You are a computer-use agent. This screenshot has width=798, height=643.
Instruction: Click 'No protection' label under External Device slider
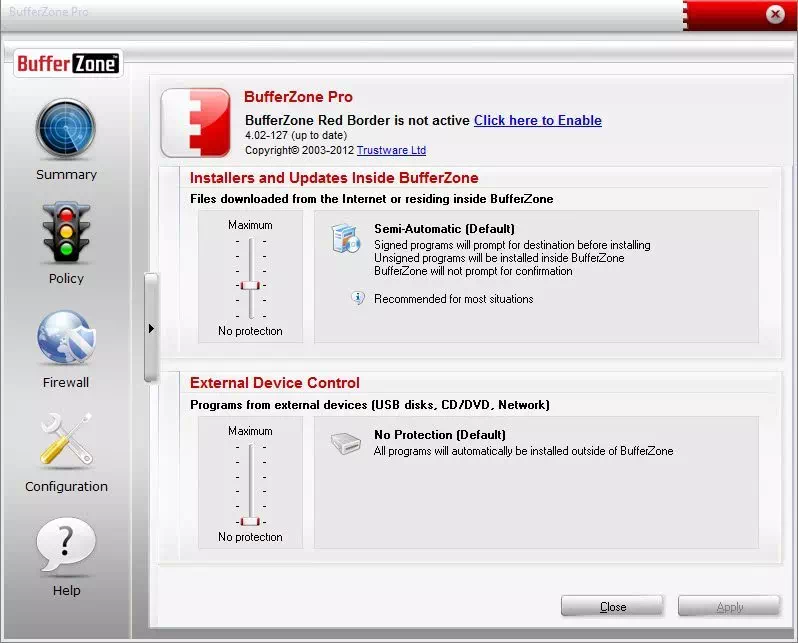point(250,537)
